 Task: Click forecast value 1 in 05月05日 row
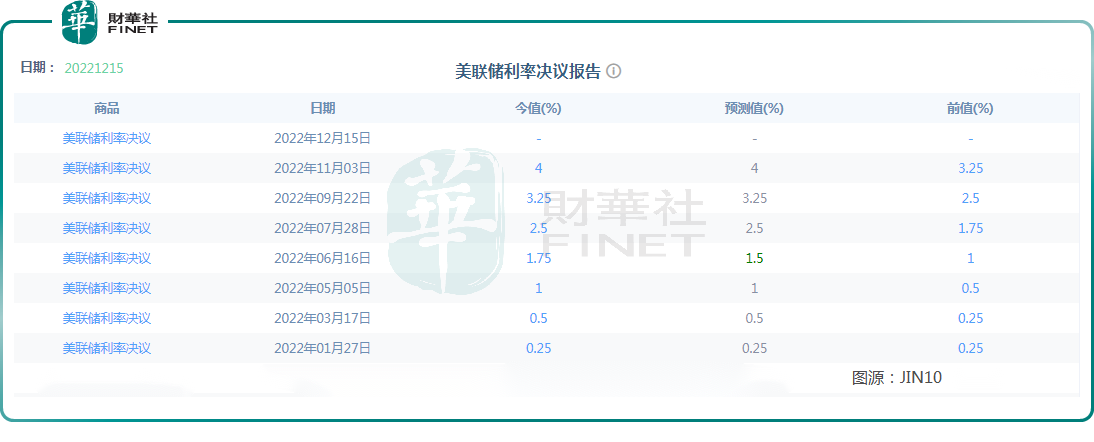point(754,288)
